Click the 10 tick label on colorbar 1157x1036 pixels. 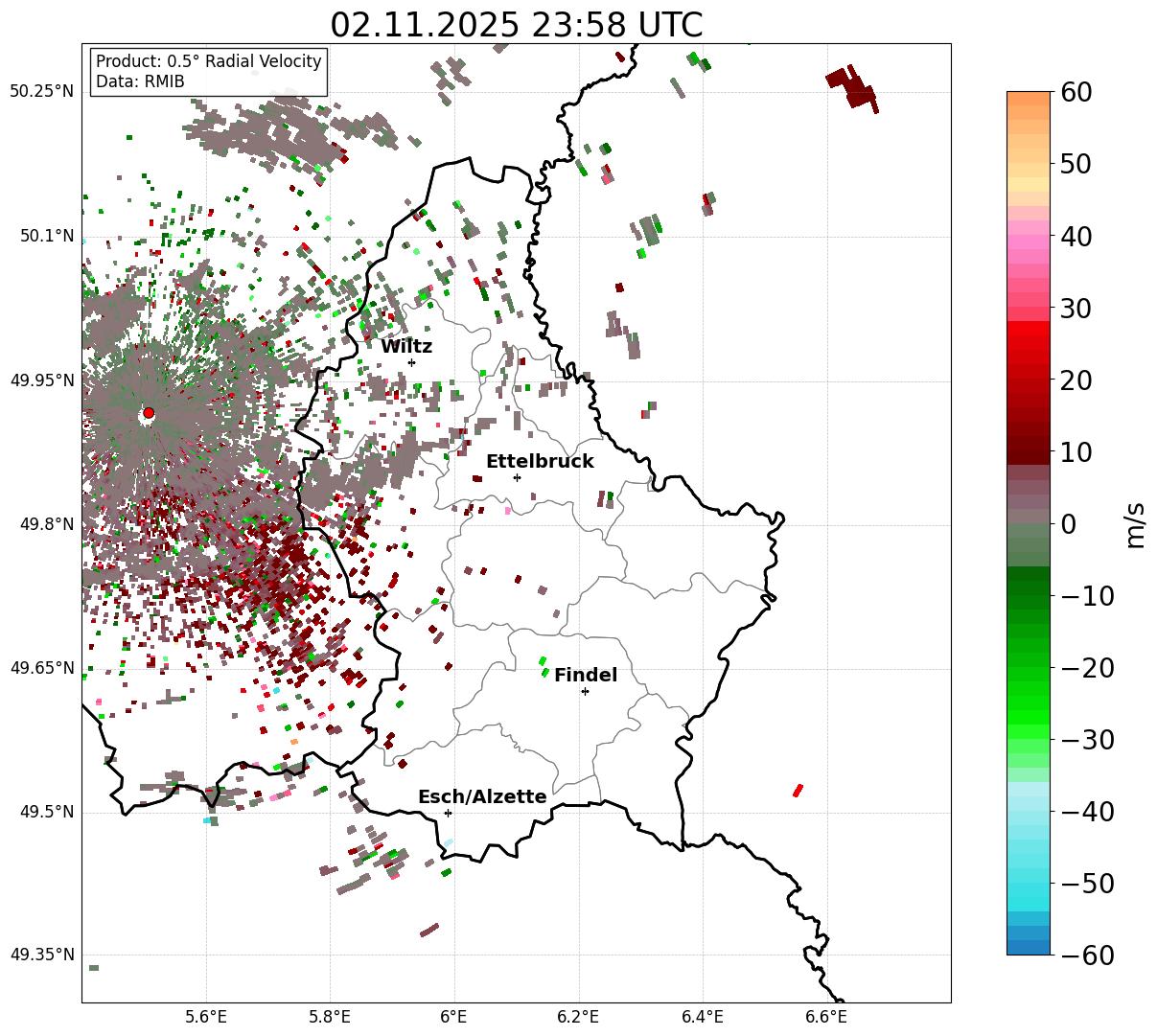(1076, 451)
